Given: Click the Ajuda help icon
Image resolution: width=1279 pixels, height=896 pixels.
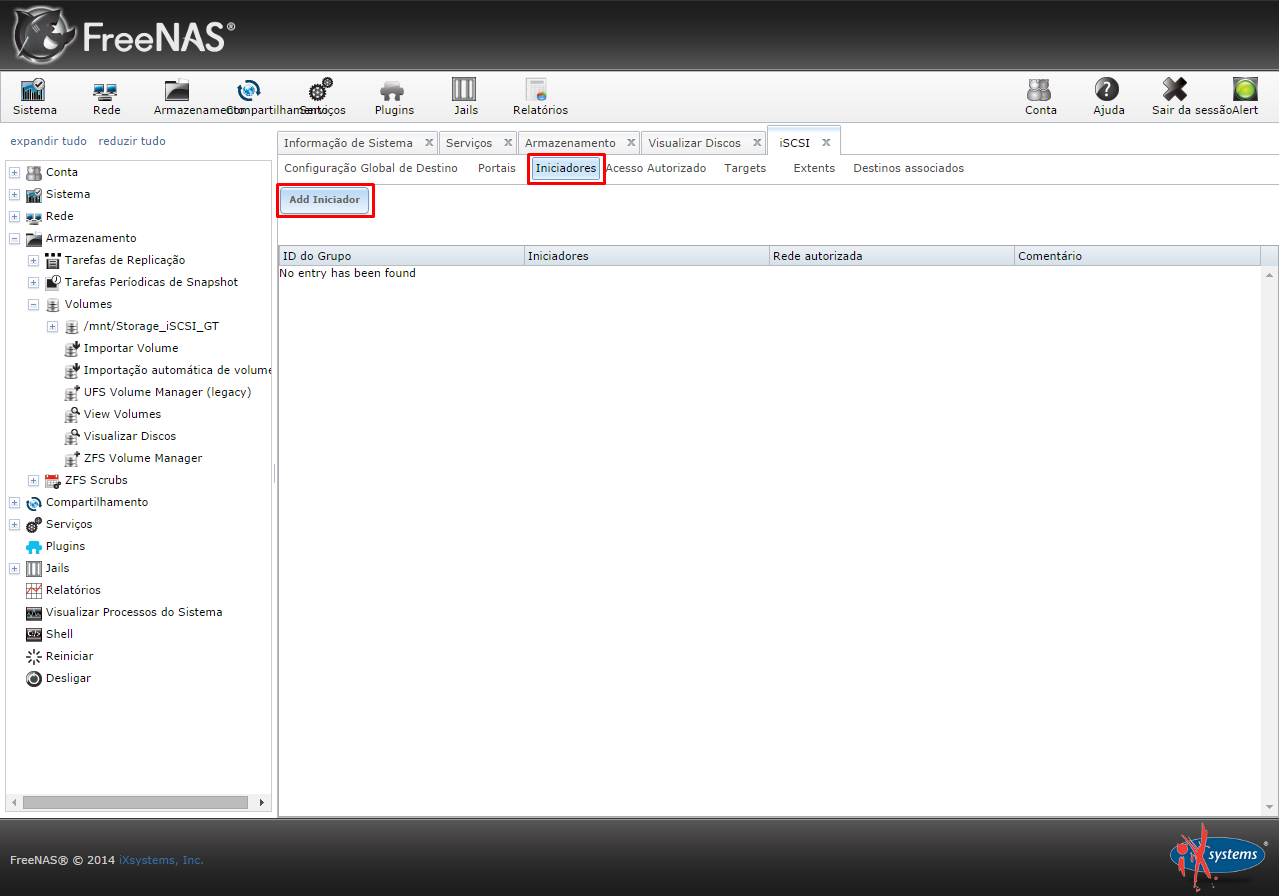Looking at the screenshot, I should coord(1107,91).
